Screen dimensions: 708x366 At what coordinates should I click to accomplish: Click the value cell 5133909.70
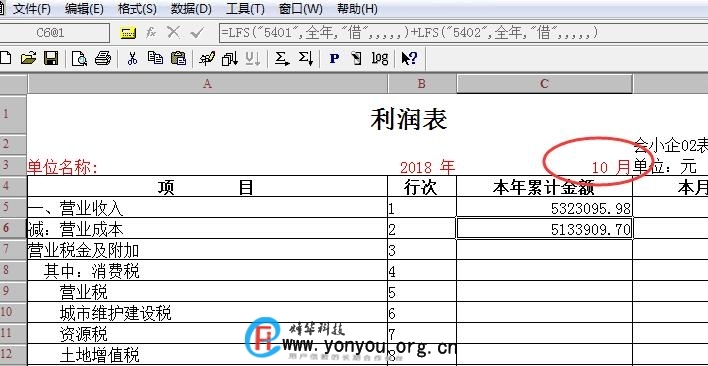(545, 228)
